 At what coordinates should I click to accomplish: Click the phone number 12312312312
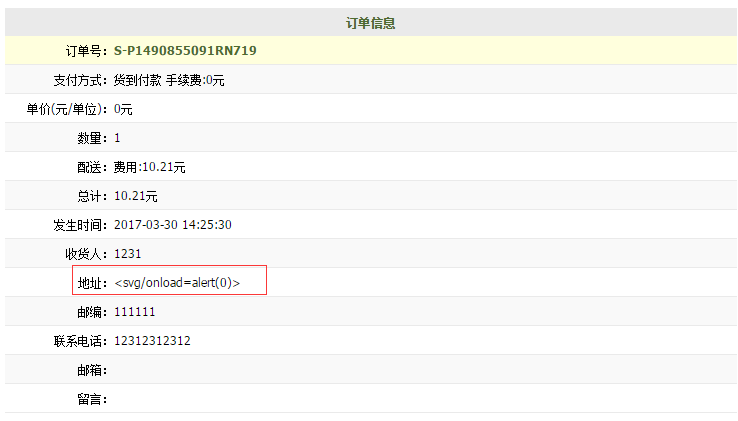152,340
